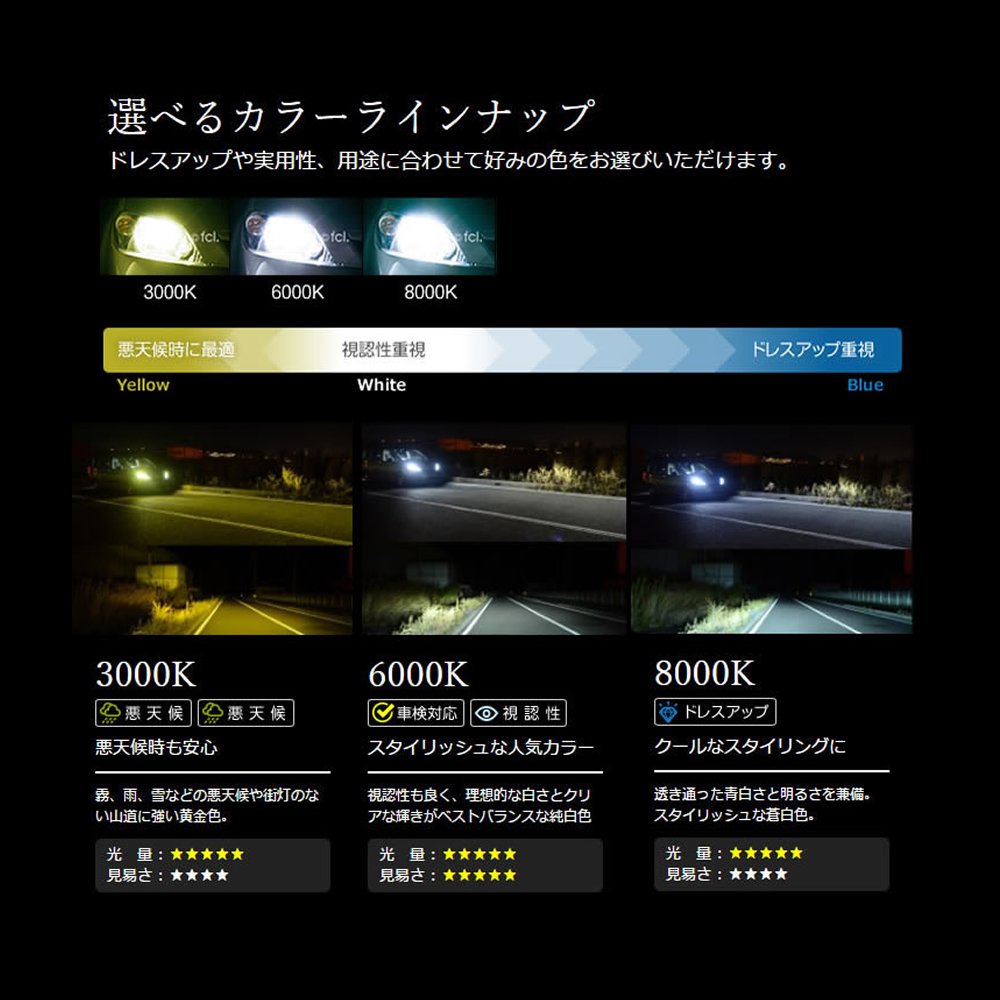Click the 光量 star rating under 8000K
Screen dimensions: 1000x1000
click(766, 853)
